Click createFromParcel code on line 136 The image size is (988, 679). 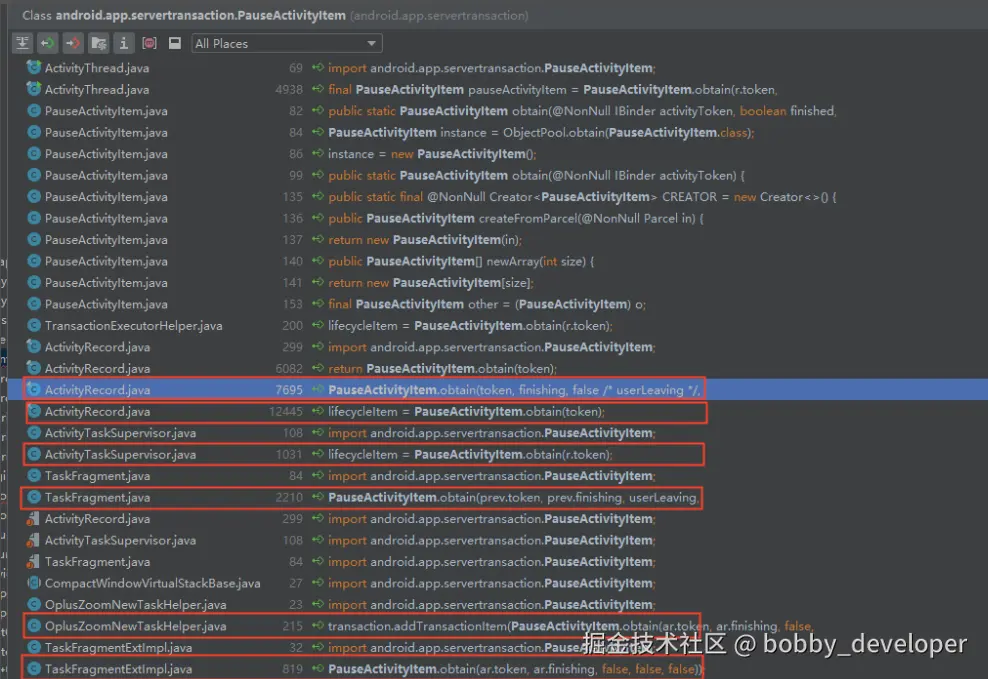[x=515, y=218]
